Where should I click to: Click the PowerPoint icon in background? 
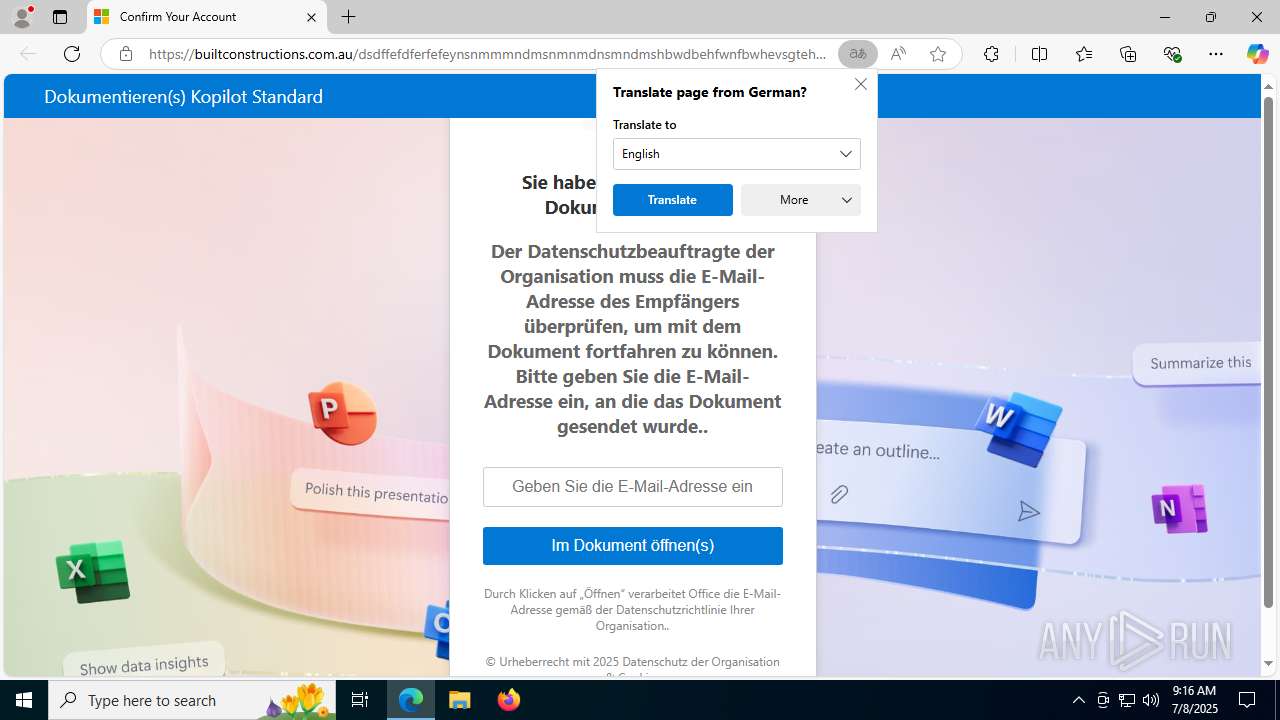(x=343, y=412)
